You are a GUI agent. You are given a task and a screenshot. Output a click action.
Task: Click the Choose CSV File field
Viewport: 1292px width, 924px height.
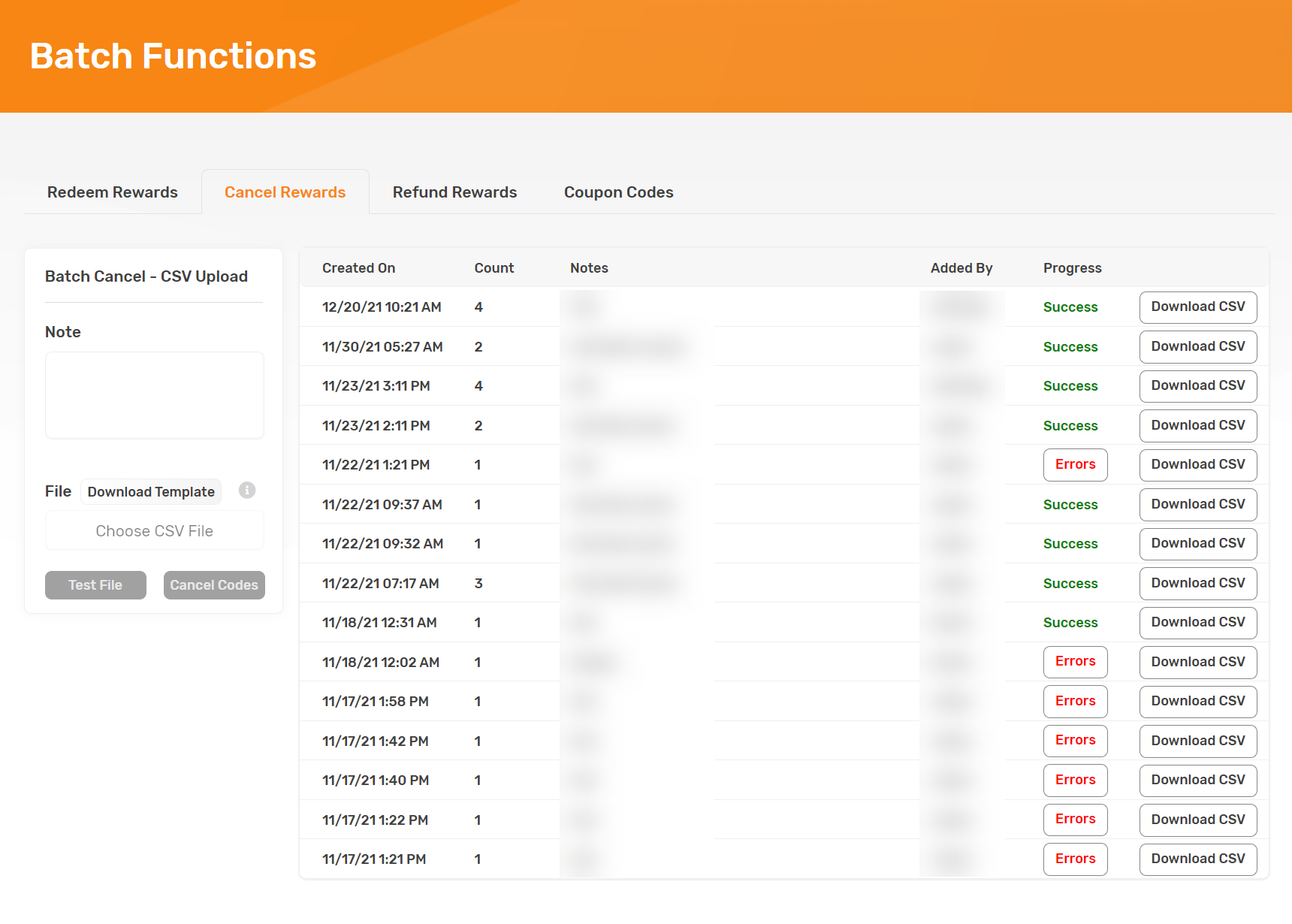tap(154, 530)
